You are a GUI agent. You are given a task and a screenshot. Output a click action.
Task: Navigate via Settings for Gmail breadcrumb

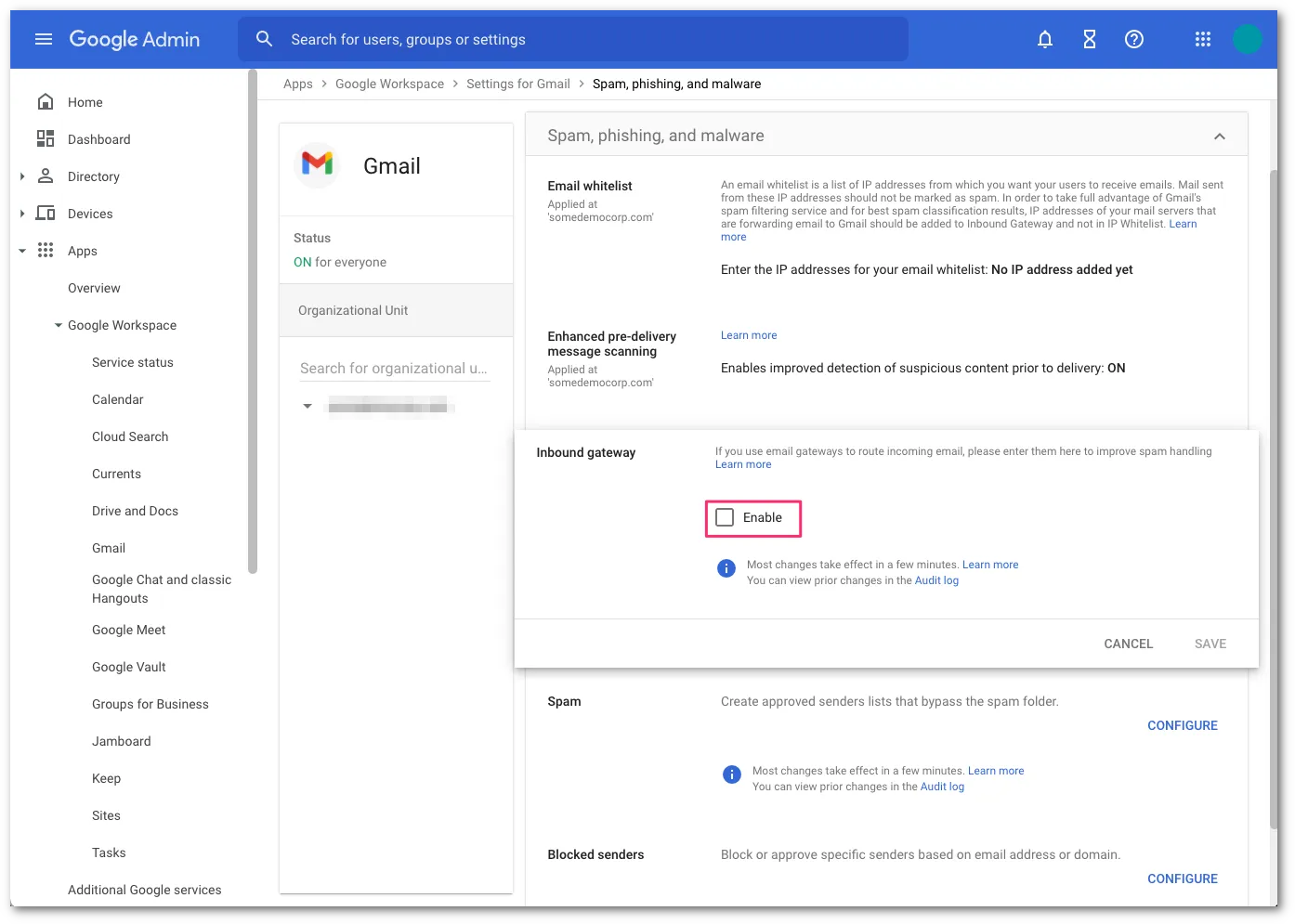pyautogui.click(x=517, y=84)
